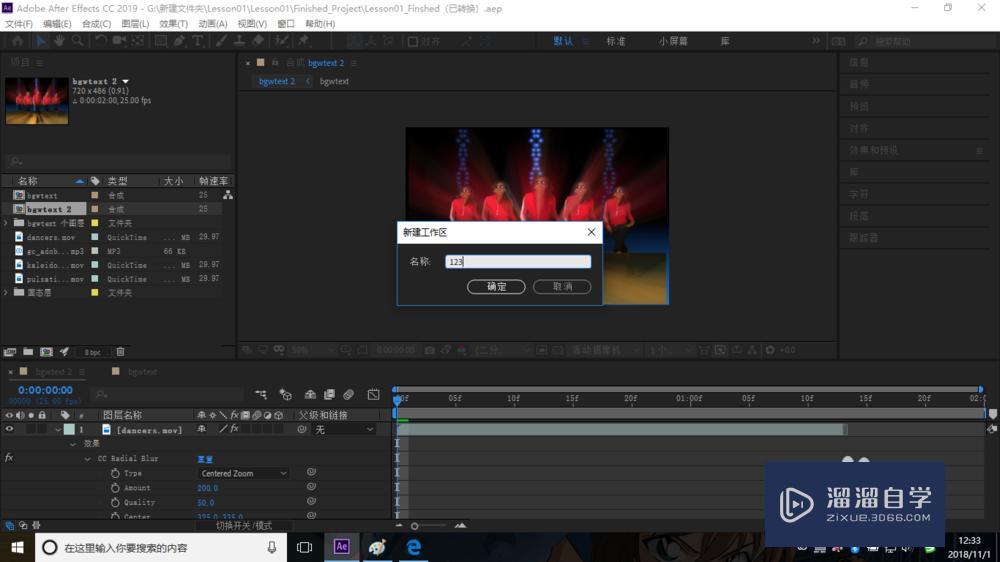Select the Hand tool

point(59,41)
